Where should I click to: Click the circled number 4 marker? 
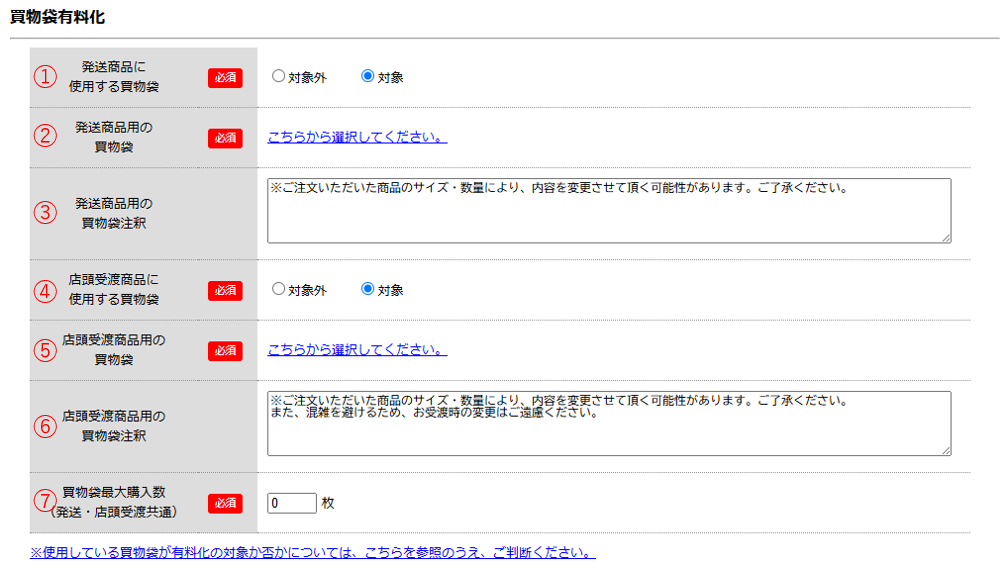coord(46,291)
